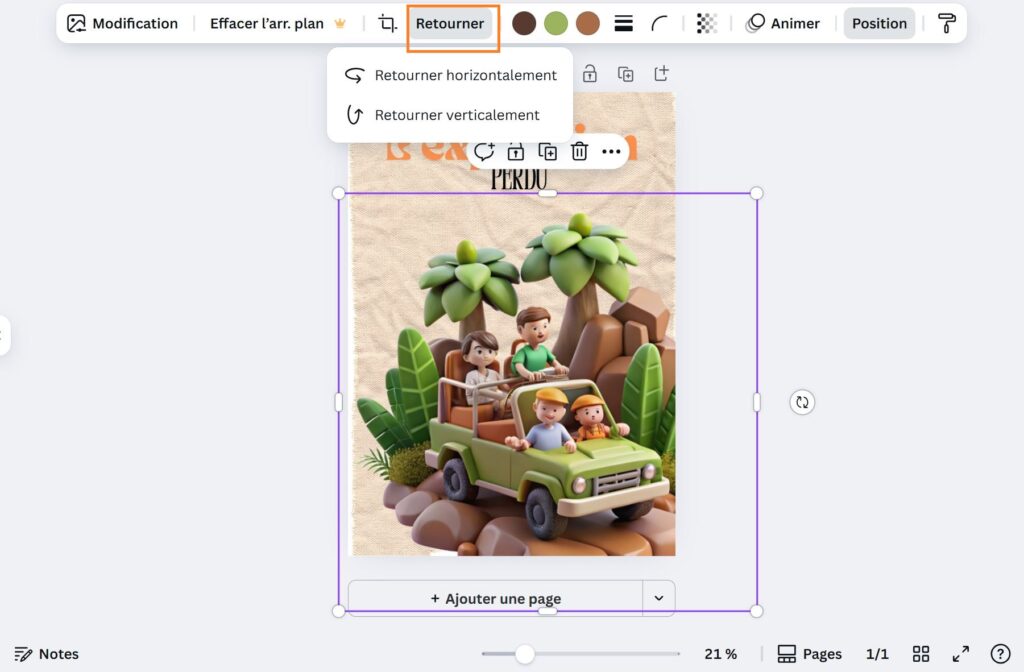The image size is (1024, 672).
Task: Click the page lock icon above the page
Action: [590, 74]
